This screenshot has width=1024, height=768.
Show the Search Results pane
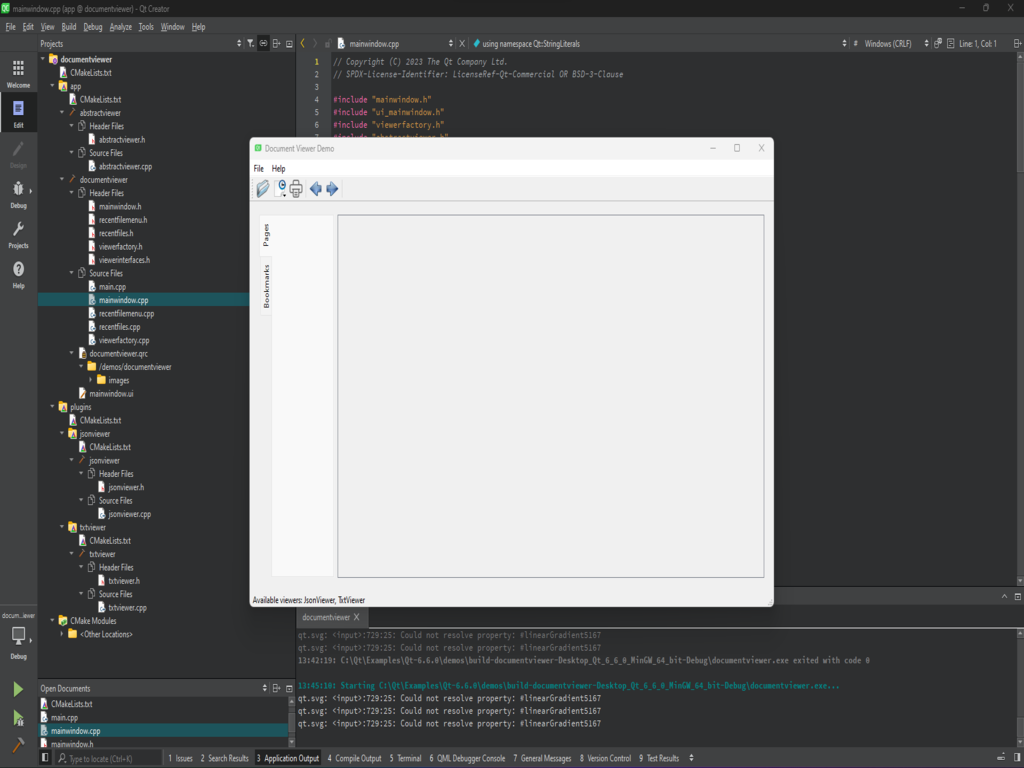(225, 758)
